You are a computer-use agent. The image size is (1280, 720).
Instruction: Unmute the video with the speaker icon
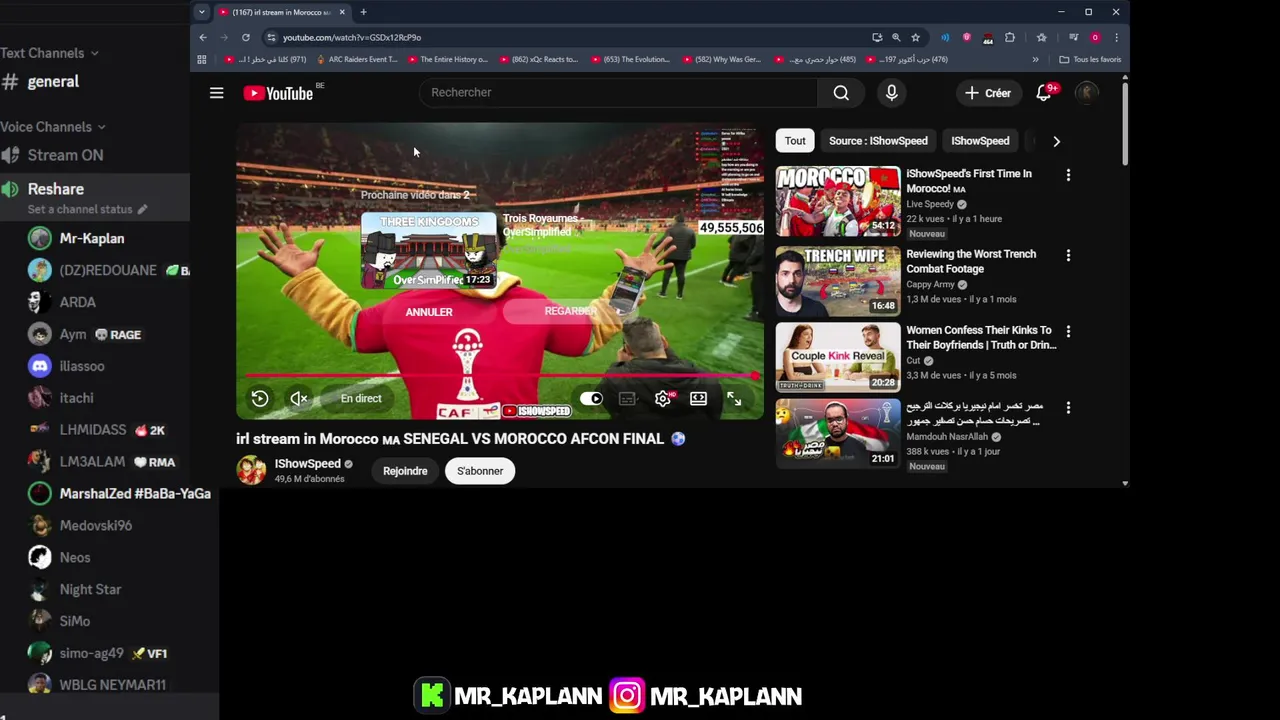point(298,399)
